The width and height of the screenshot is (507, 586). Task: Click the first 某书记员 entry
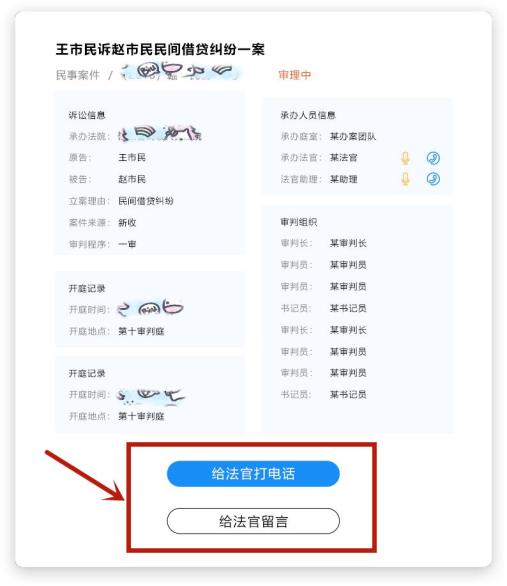pos(348,308)
